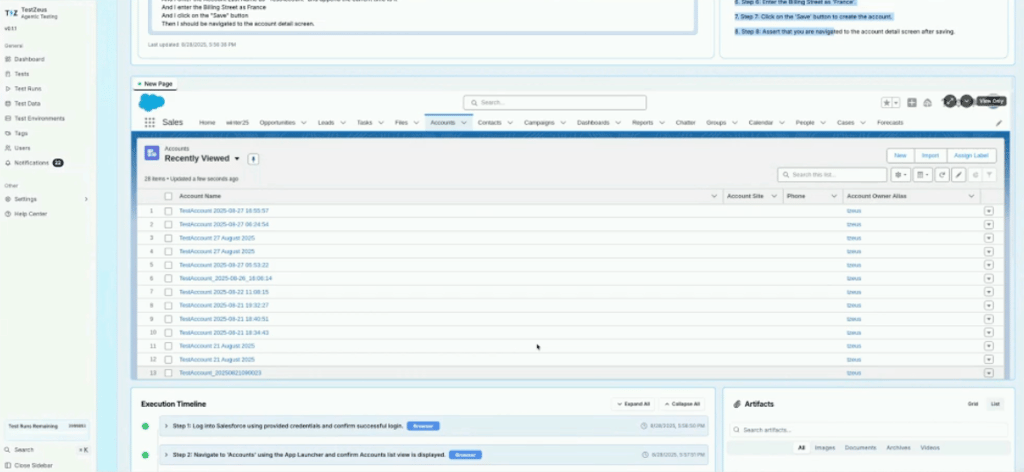
Task: Select checkbox for TestAccount 2025-08-27 05:53:22
Action: point(168,265)
